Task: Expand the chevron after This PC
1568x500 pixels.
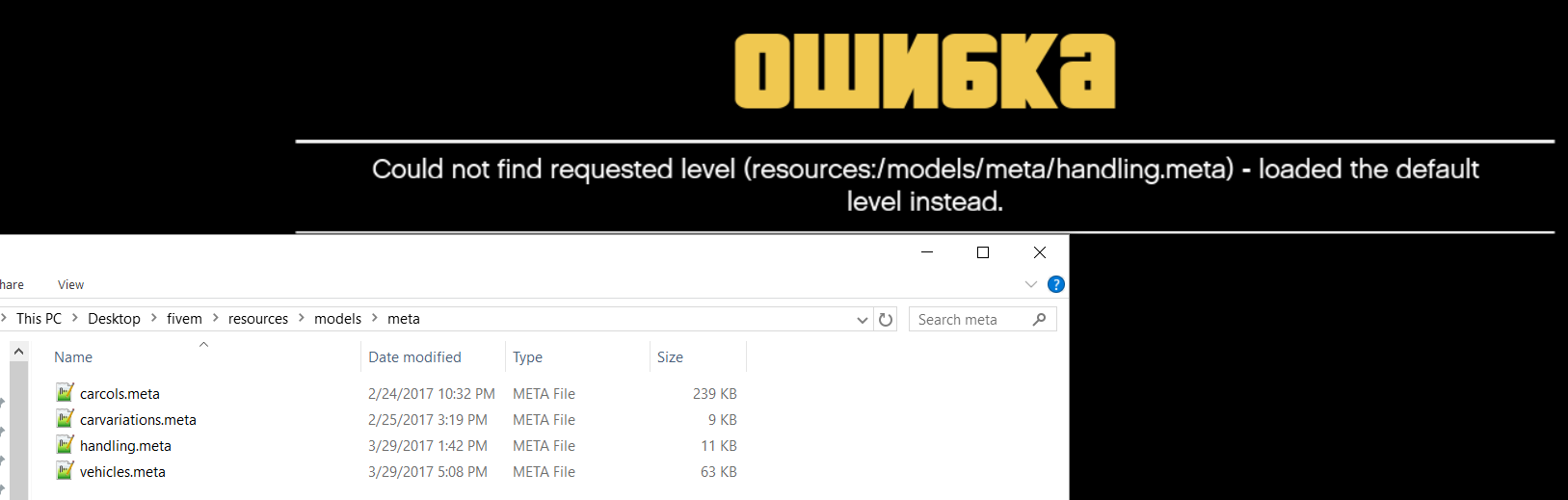Action: click(75, 318)
